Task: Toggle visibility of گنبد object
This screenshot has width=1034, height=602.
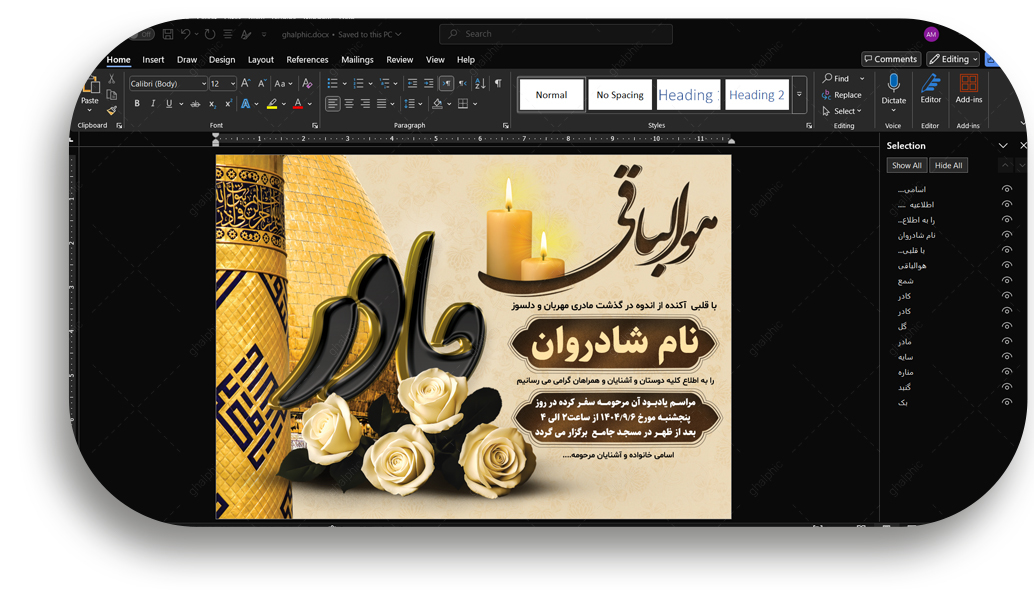Action: coord(1007,387)
